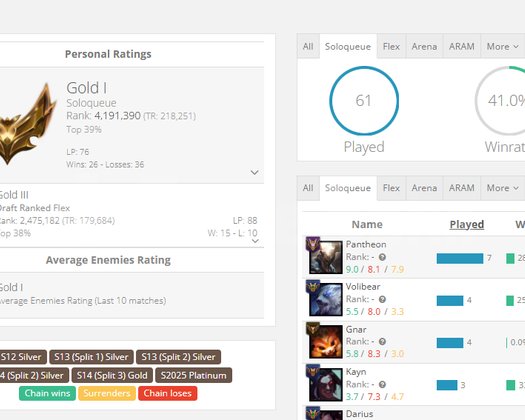Click Pantheon rank help question icon
525x420 pixels.
pyautogui.click(x=382, y=257)
